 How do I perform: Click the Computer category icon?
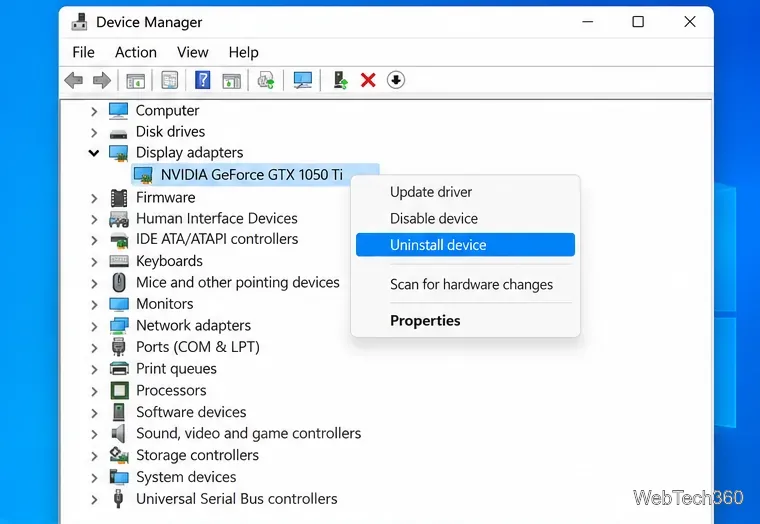118,111
